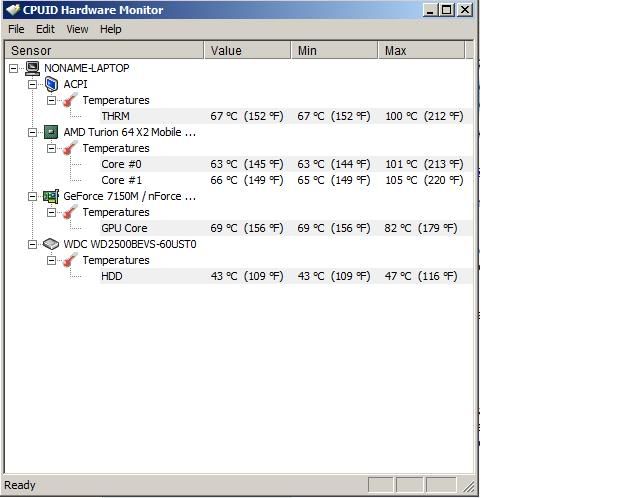
Task: Open the File menu
Action: coord(16,29)
